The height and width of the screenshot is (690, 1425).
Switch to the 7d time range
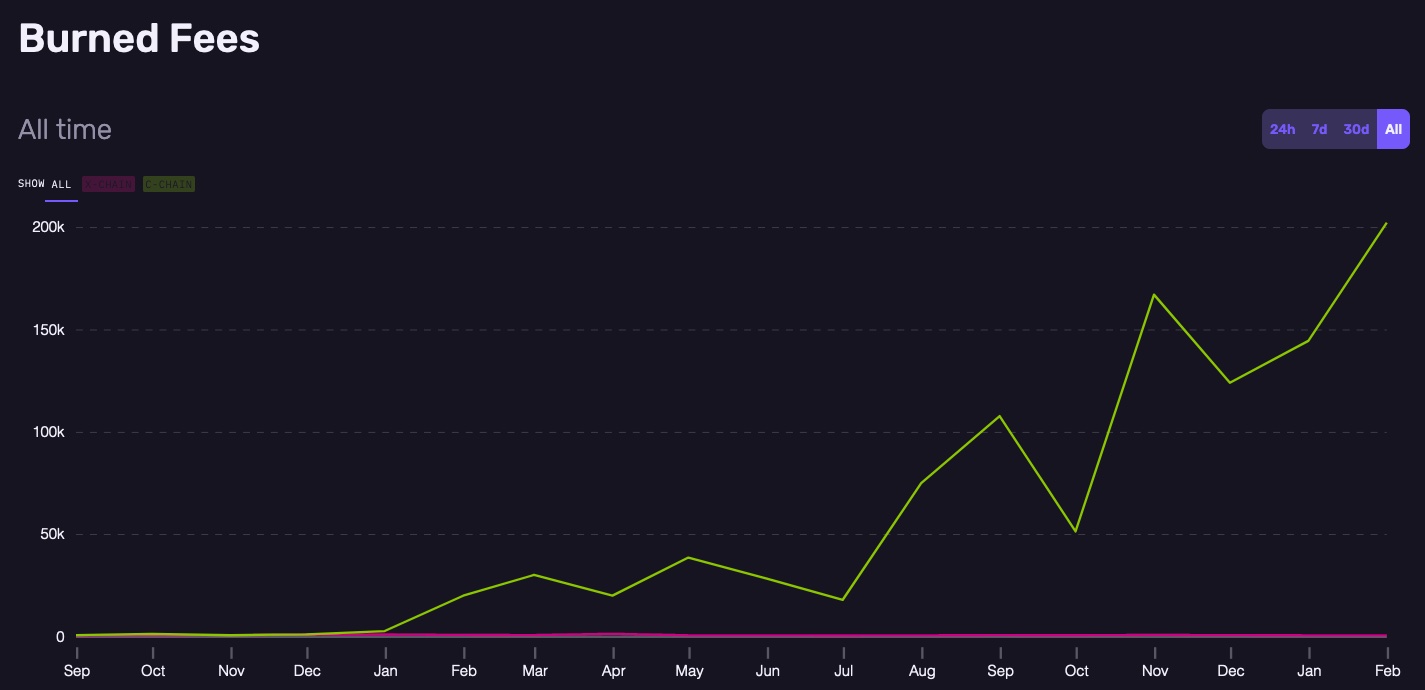(x=1319, y=129)
